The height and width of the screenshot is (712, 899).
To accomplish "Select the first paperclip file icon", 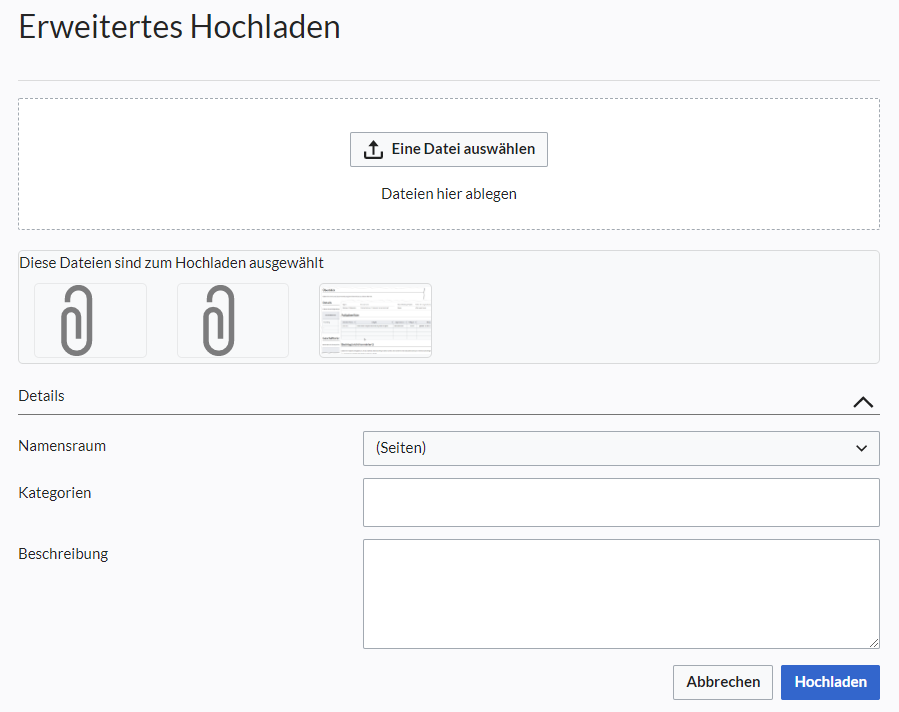I will point(76,320).
